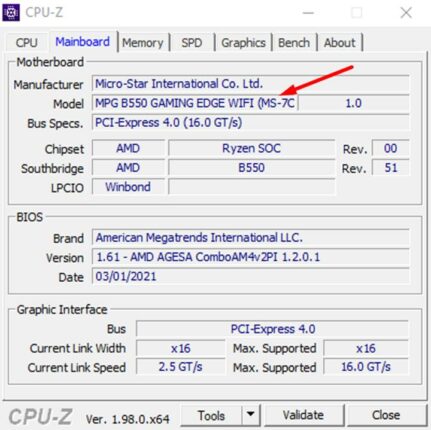Click the Southbridge label
The width and height of the screenshot is (431, 430).
(x=52, y=169)
